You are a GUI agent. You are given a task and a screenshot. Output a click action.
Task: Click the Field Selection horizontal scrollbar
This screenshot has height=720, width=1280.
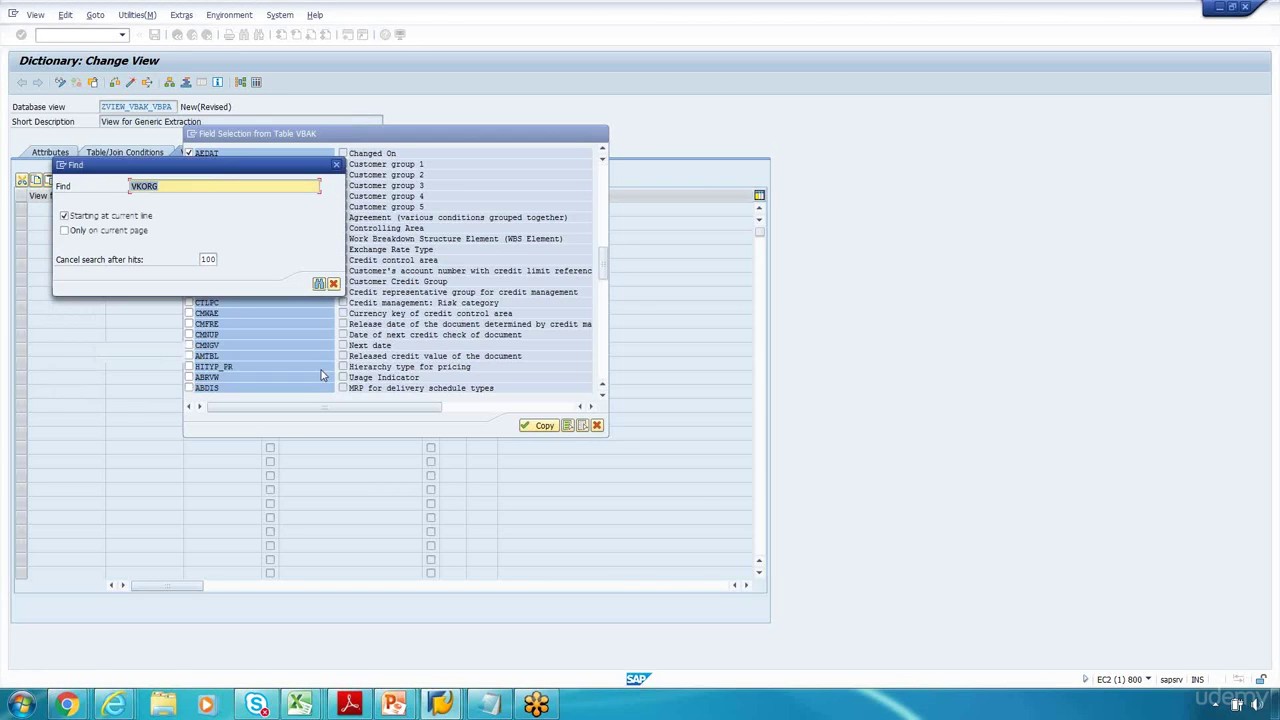[x=324, y=407]
